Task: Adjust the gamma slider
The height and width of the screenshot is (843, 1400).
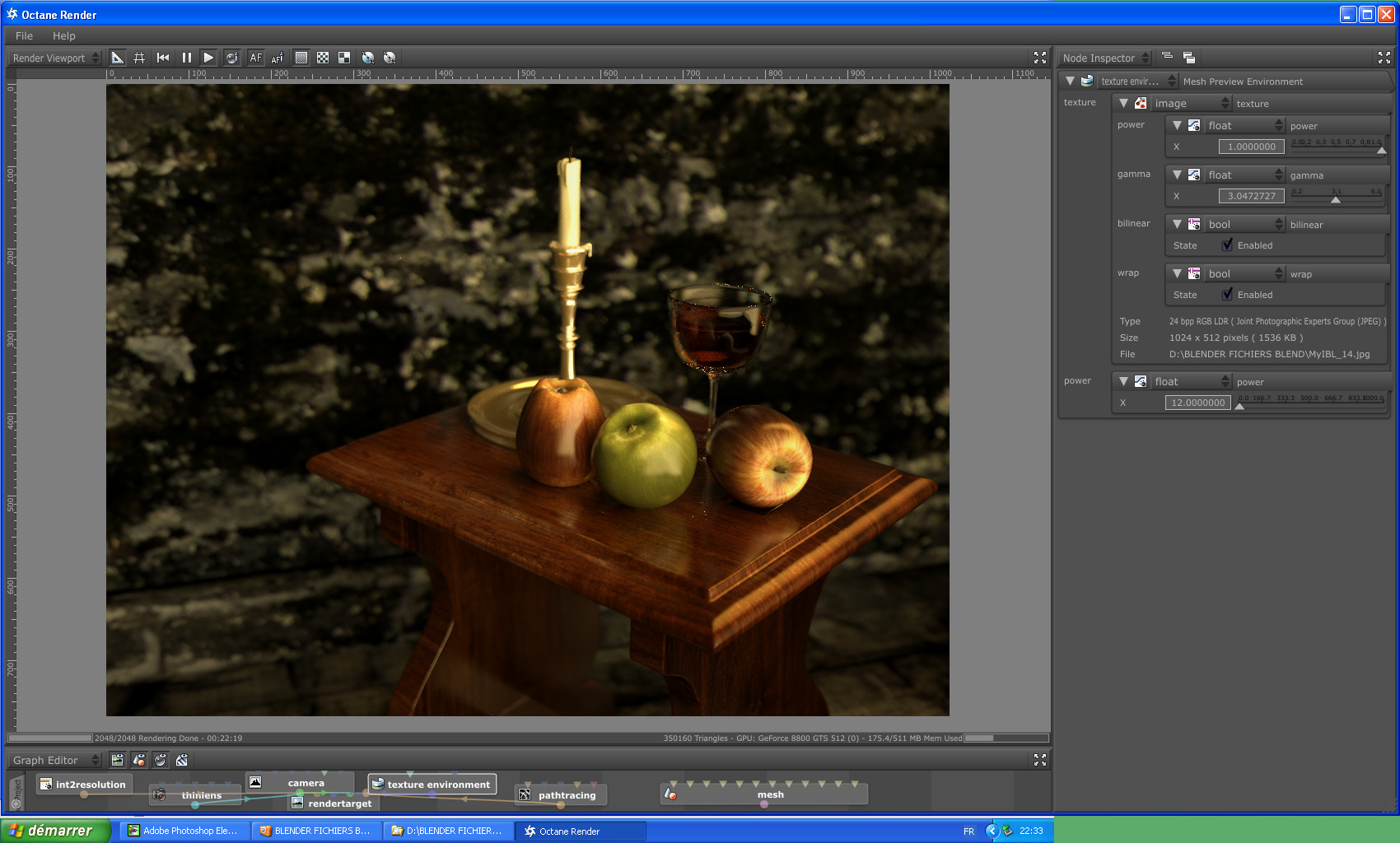Action: tap(1336, 198)
